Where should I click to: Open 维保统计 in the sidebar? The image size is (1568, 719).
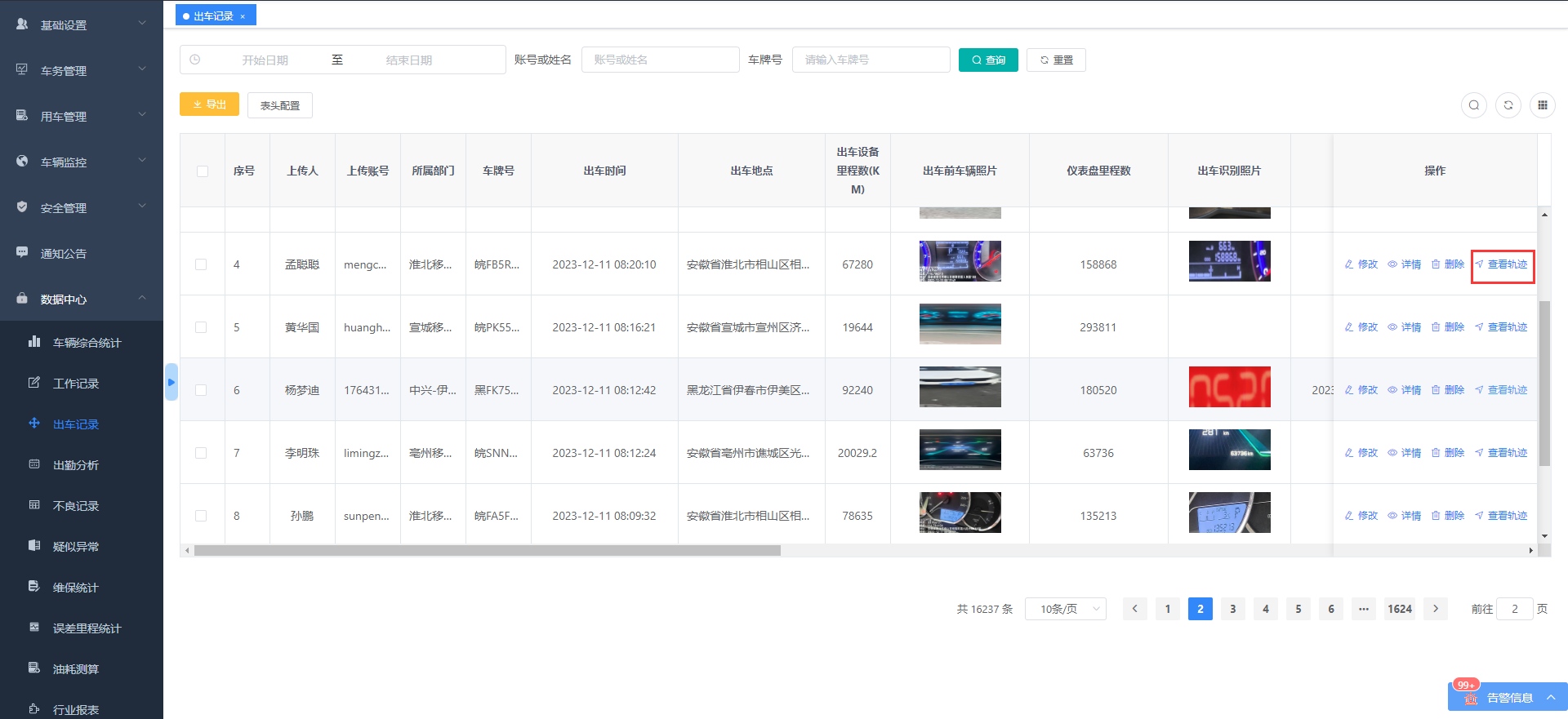[82, 588]
